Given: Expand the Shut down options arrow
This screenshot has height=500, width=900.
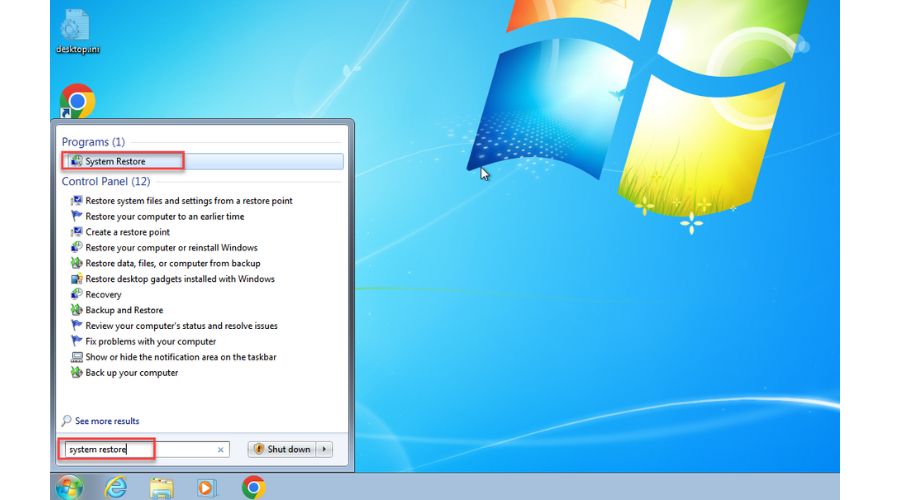Looking at the screenshot, I should pyautogui.click(x=325, y=449).
